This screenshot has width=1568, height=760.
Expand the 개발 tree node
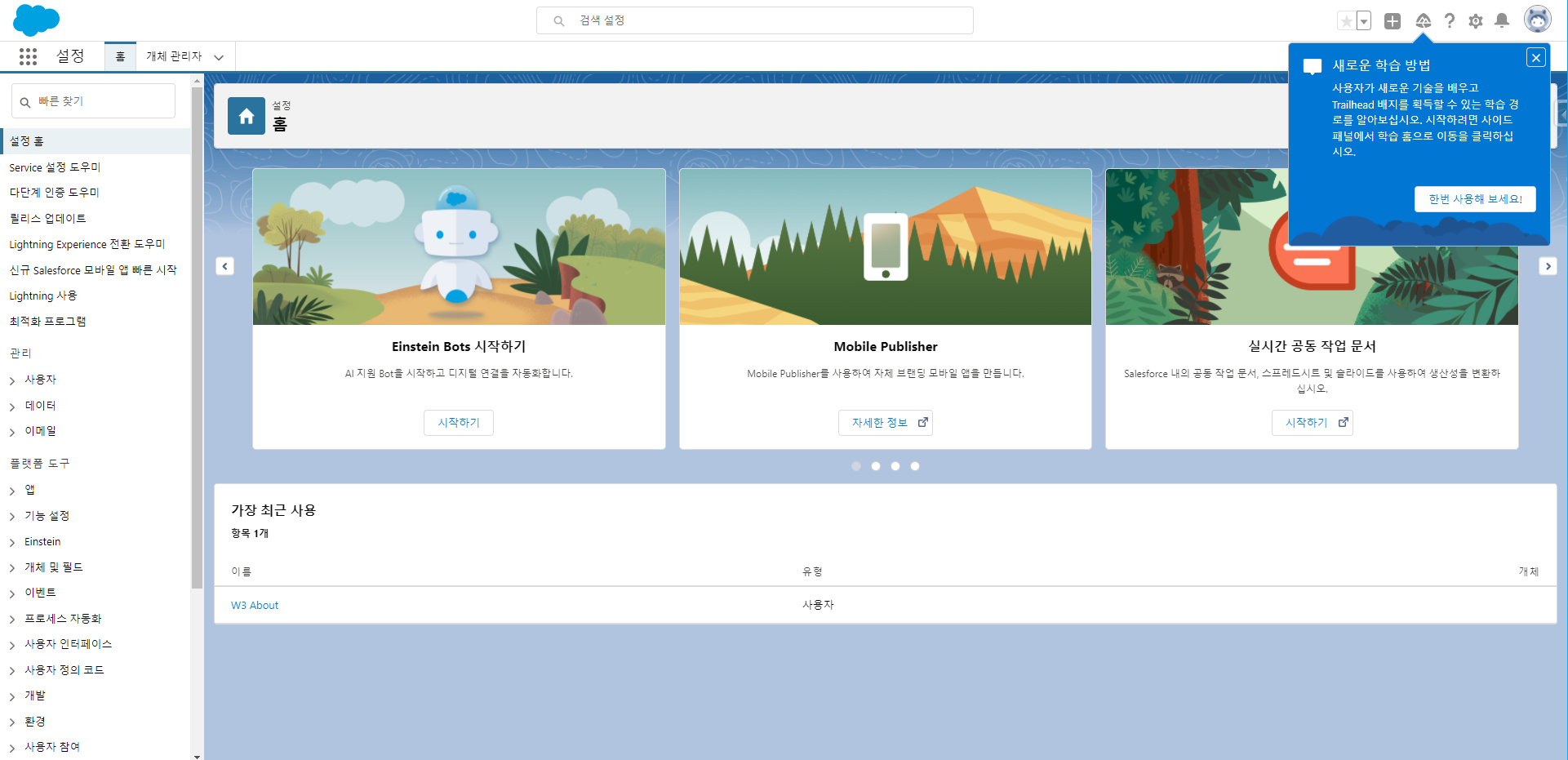click(x=12, y=696)
